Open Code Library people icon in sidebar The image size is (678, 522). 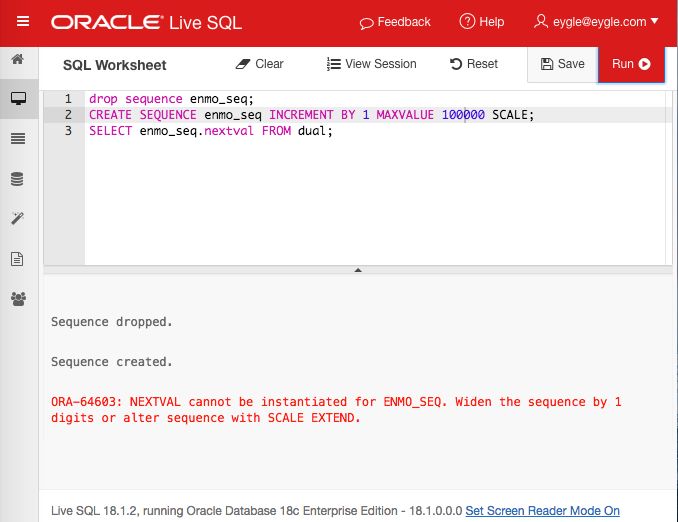pos(17,298)
